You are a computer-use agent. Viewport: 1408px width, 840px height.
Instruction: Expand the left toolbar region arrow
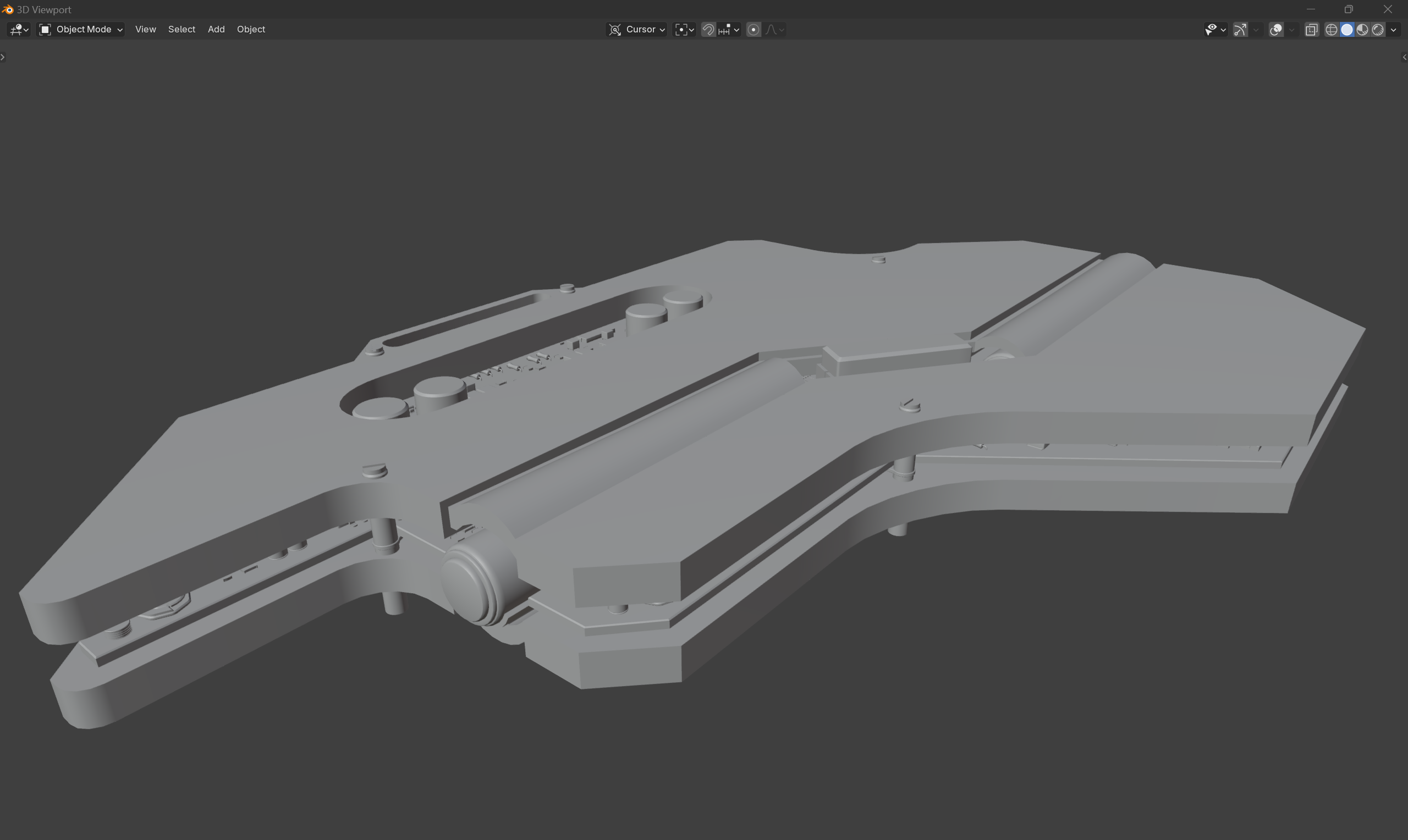[3, 57]
